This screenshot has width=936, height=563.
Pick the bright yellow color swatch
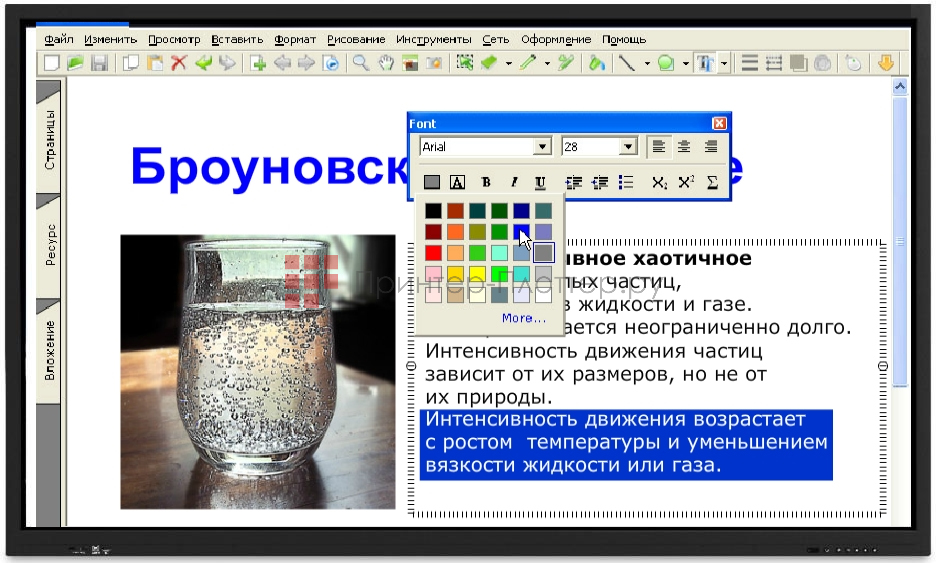[477, 273]
